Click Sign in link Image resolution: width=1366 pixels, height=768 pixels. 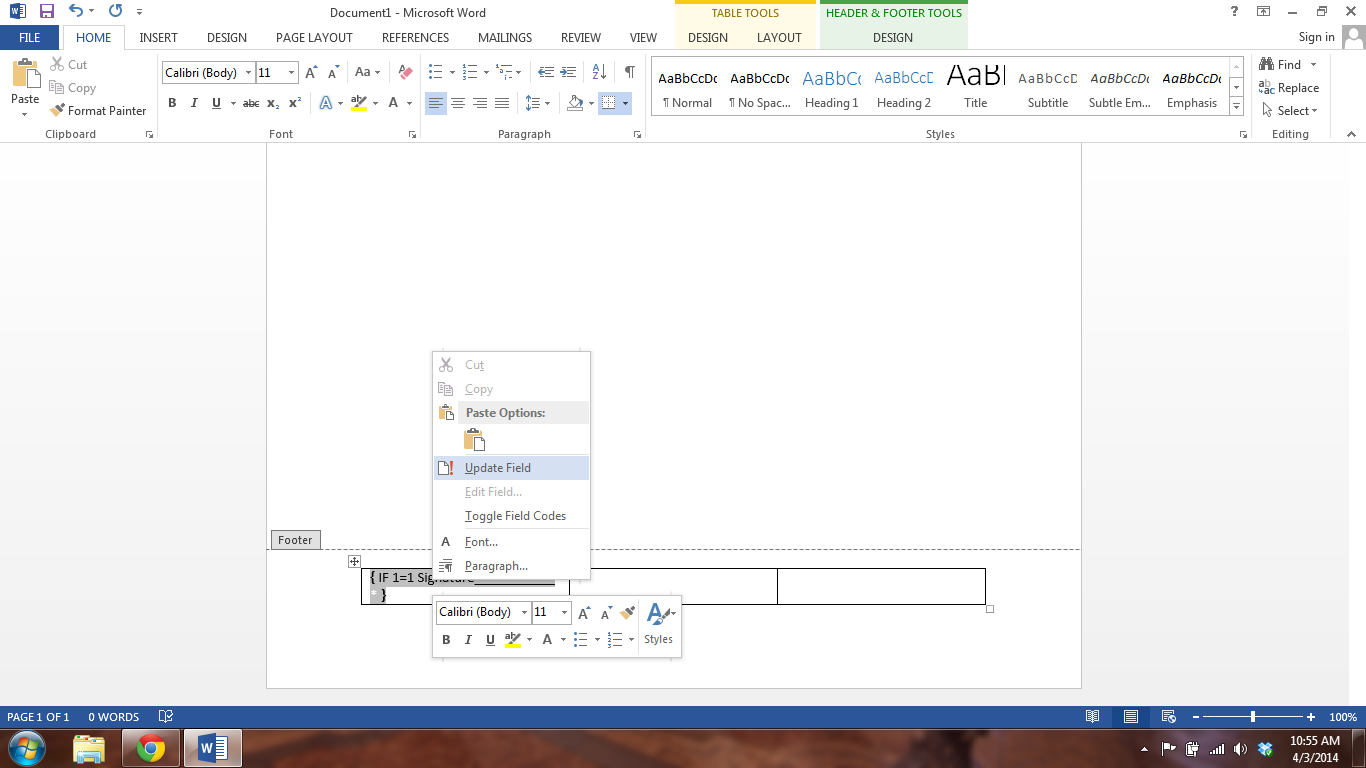pyautogui.click(x=1316, y=37)
